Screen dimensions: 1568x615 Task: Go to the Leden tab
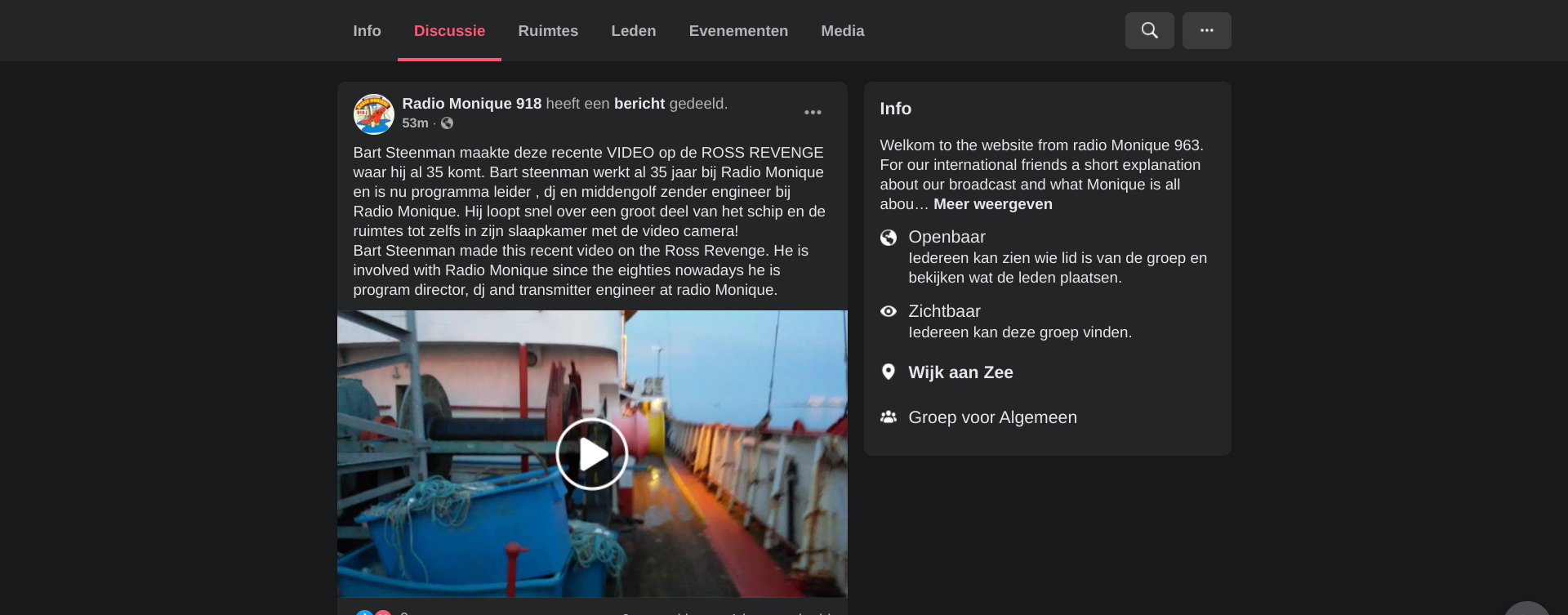coord(634,31)
